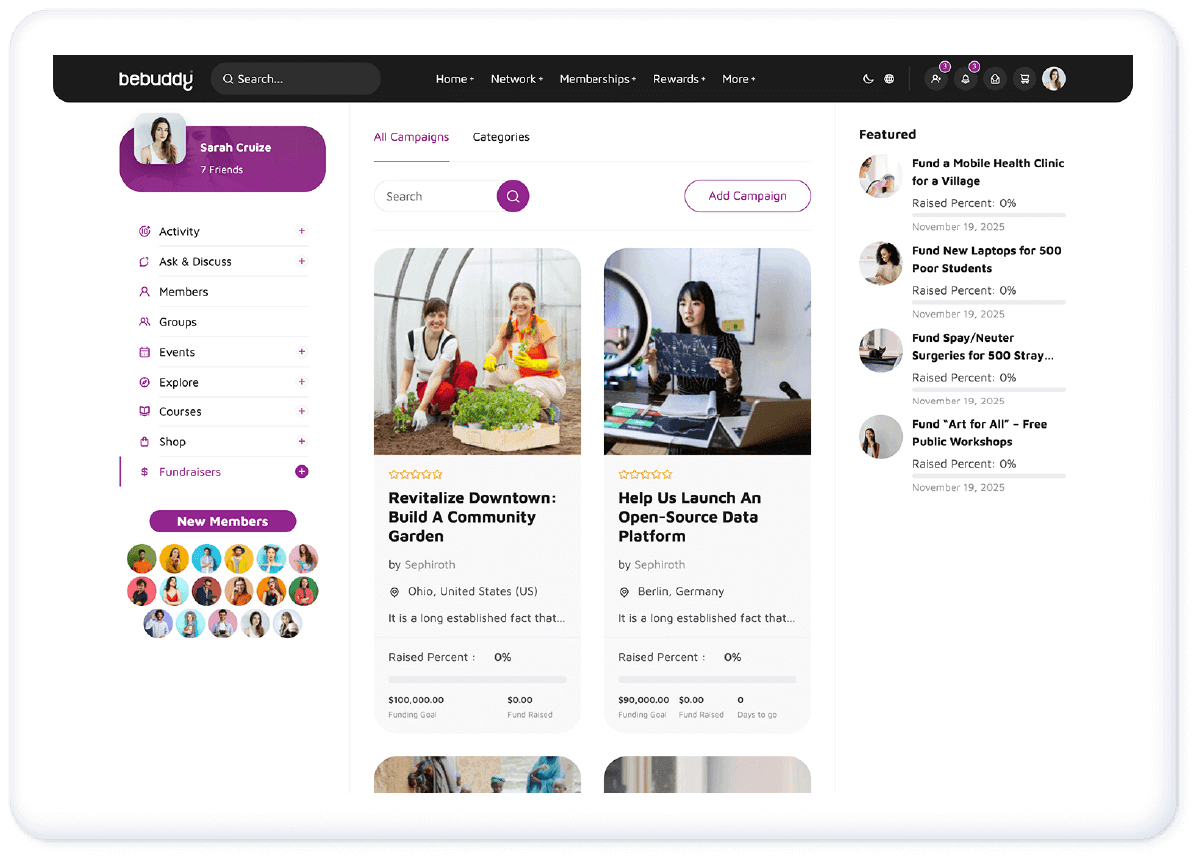Click the campaign Search input field
1199x862 pixels.
coord(436,197)
